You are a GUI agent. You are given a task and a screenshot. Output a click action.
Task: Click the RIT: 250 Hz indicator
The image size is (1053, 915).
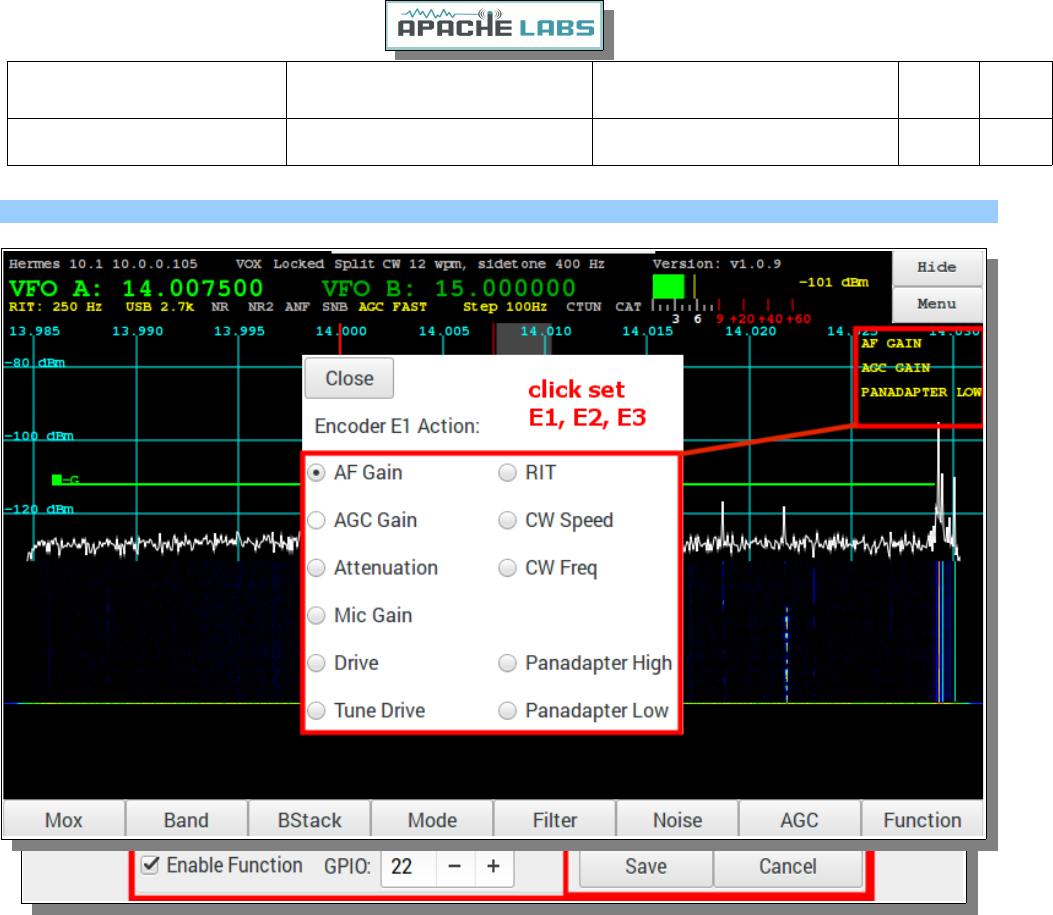pos(55,307)
